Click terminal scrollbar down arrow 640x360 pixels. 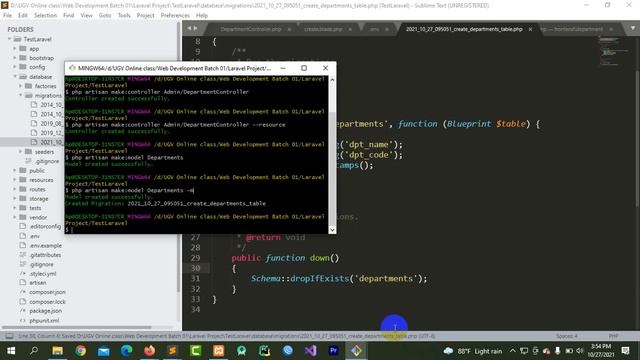(332, 230)
